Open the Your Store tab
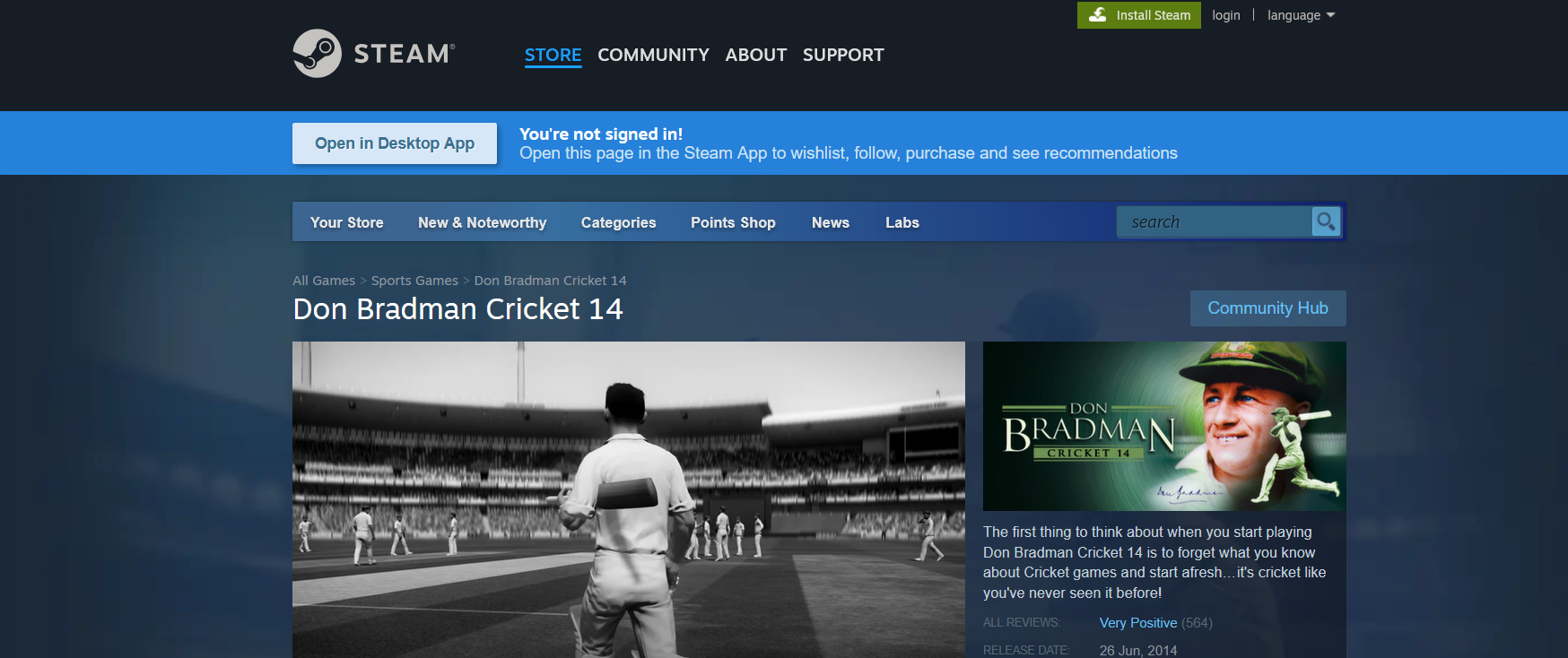Viewport: 1568px width, 658px height. coord(346,222)
